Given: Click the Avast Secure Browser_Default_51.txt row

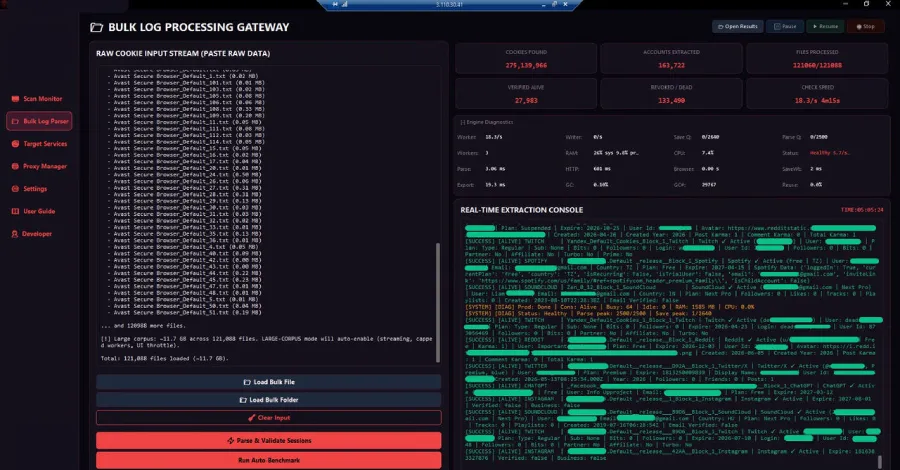Looking at the screenshot, I should click(184, 313).
